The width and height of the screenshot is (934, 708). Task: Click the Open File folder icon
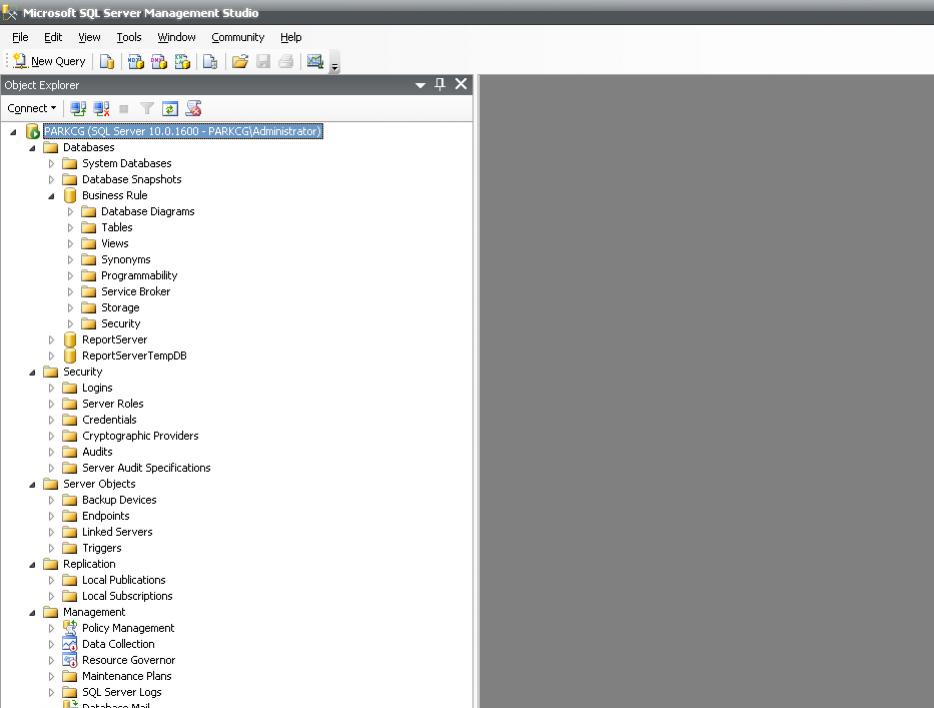(240, 61)
